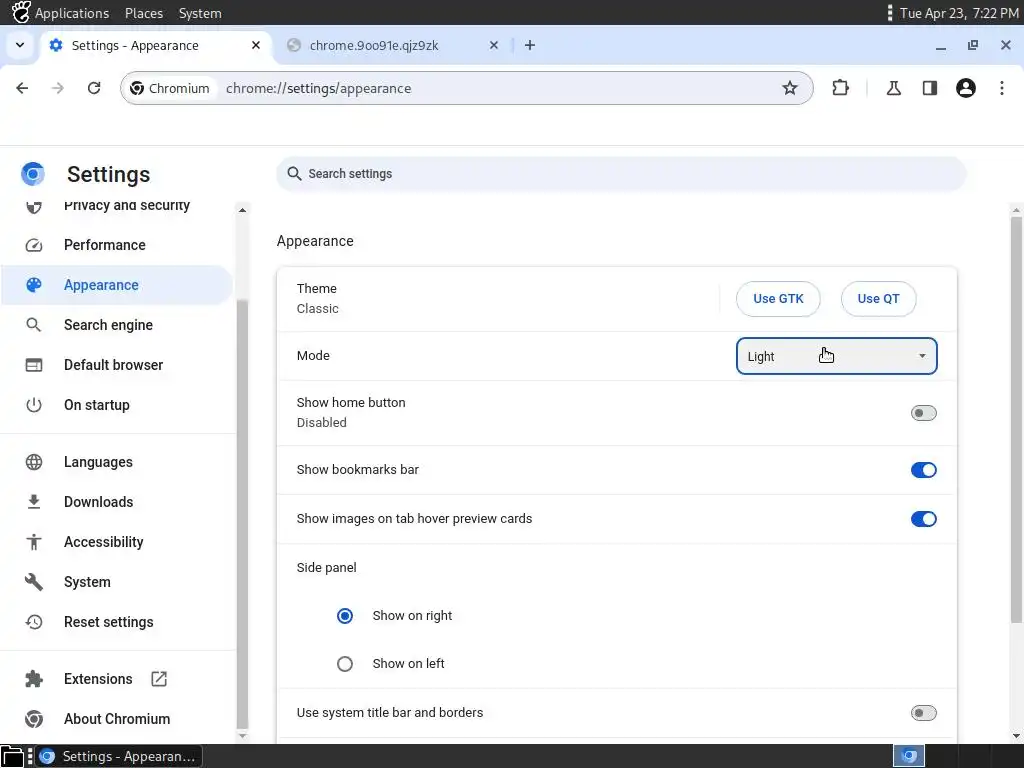Click the On startup power icon
1024x768 pixels.
(x=34, y=405)
